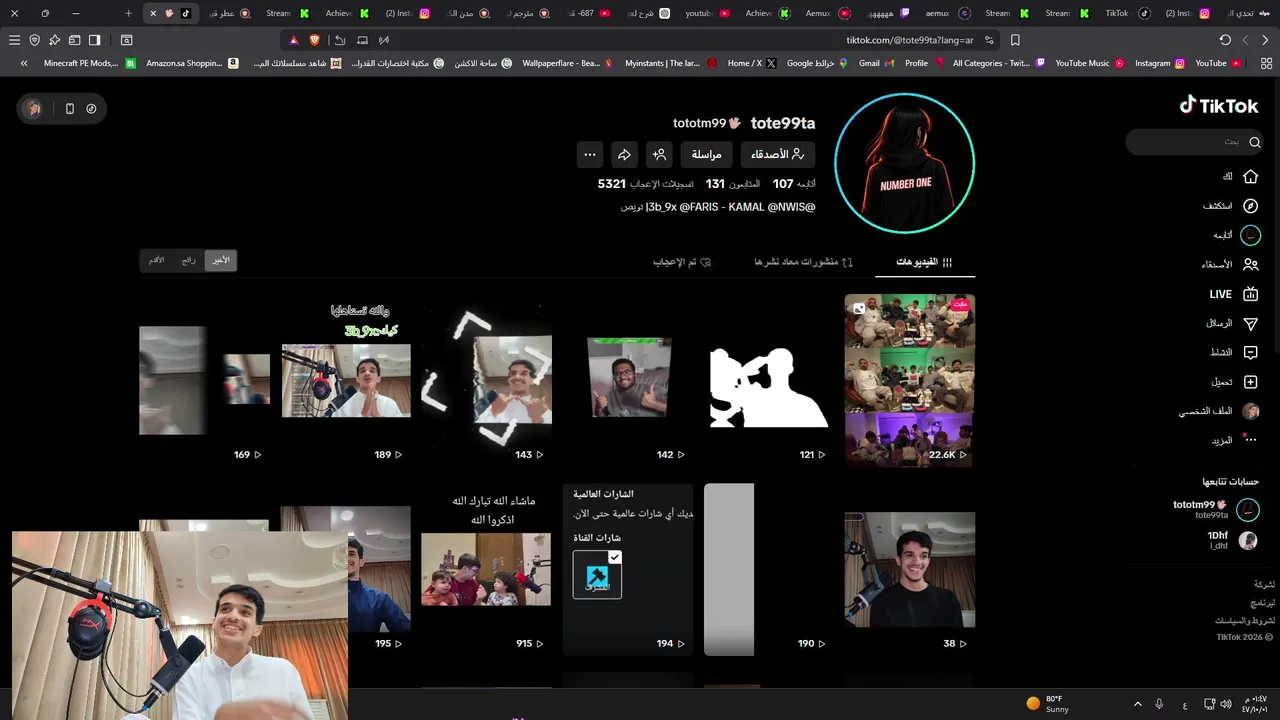The image size is (1280, 720).
Task: Open the Explore compass icon in sidebar
Action: [1250, 206]
